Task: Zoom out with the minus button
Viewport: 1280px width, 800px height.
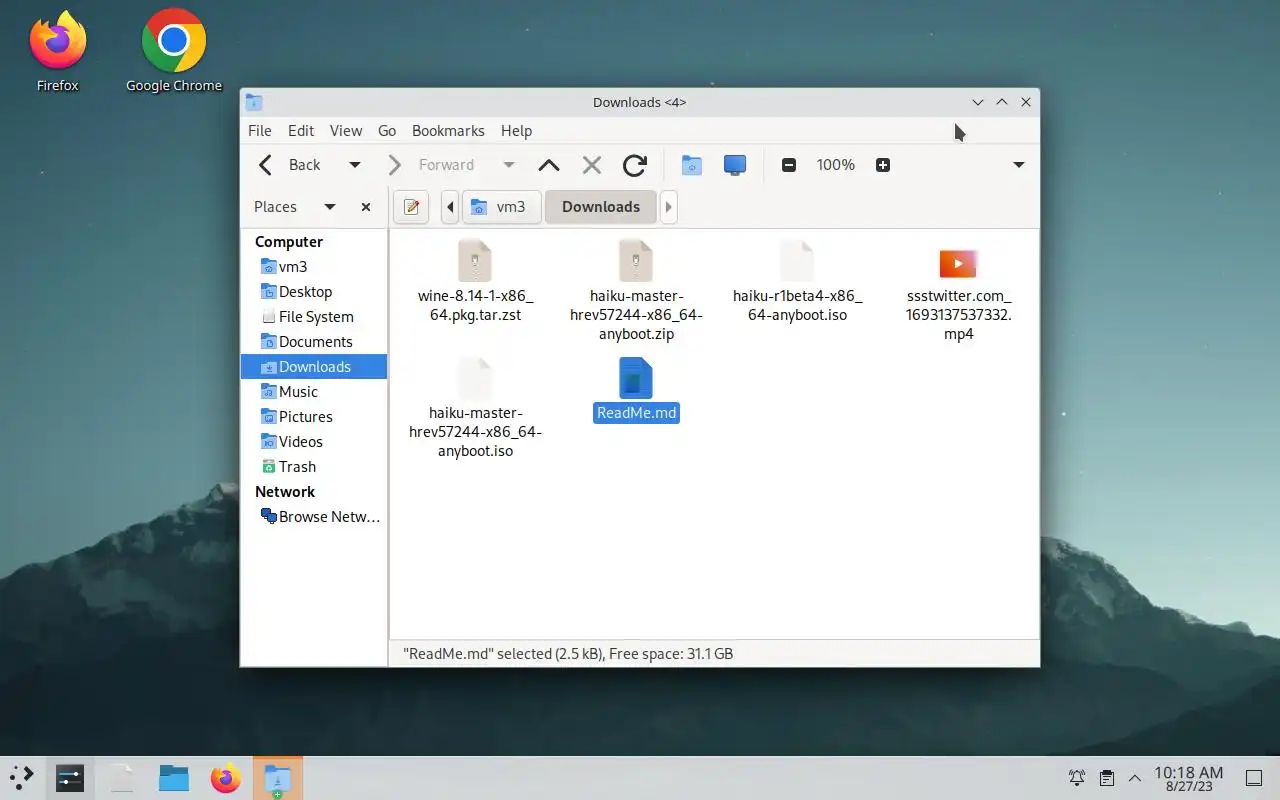Action: (789, 165)
